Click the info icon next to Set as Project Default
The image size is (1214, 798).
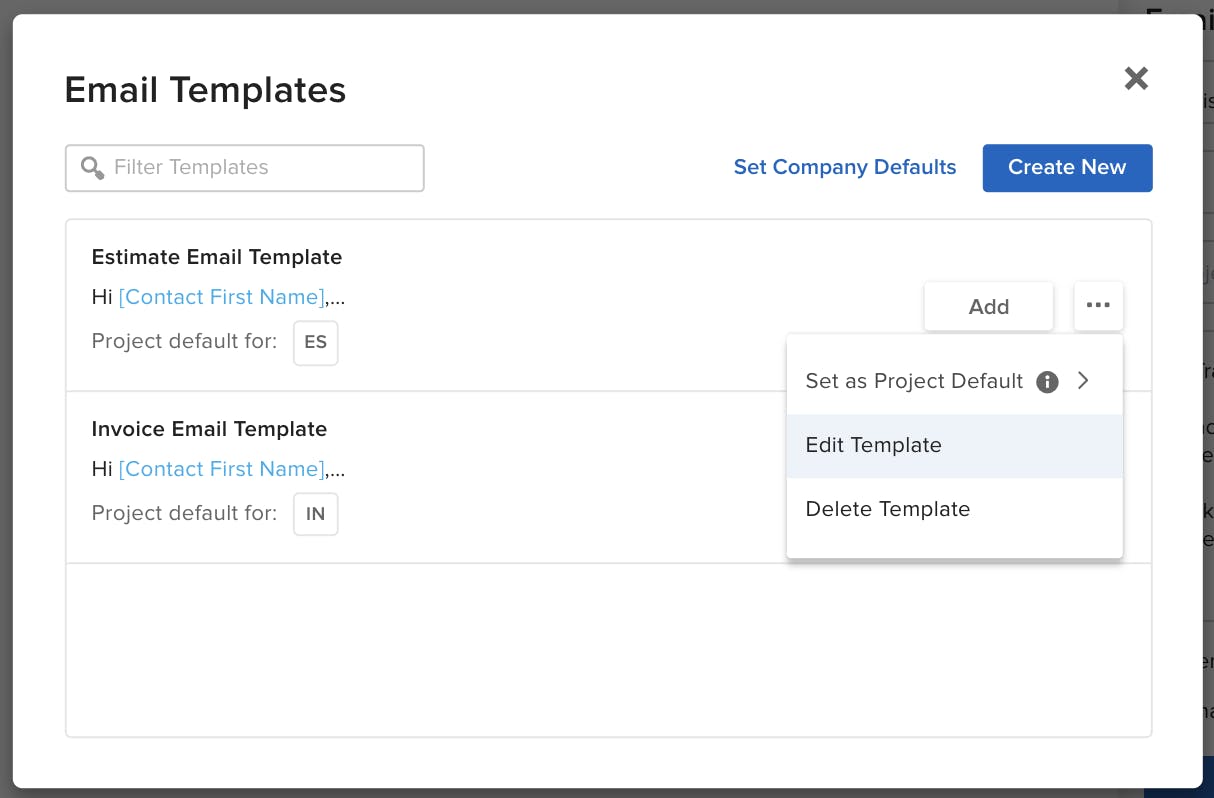click(1046, 381)
